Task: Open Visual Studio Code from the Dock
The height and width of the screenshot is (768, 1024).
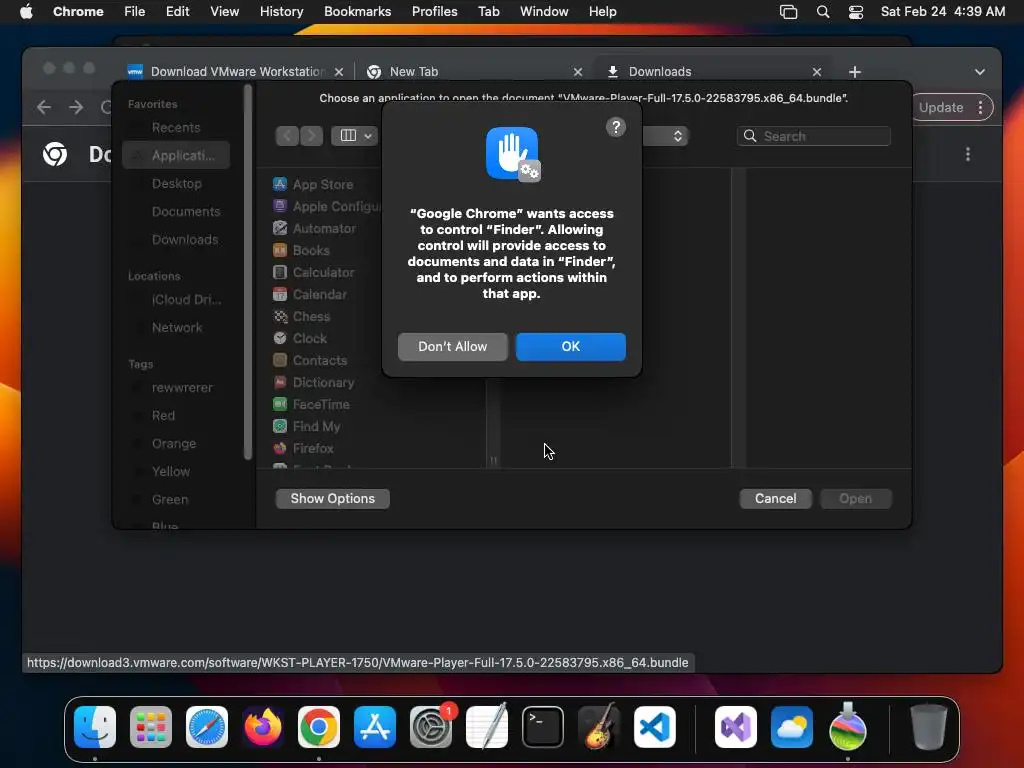Action: pyautogui.click(x=654, y=727)
